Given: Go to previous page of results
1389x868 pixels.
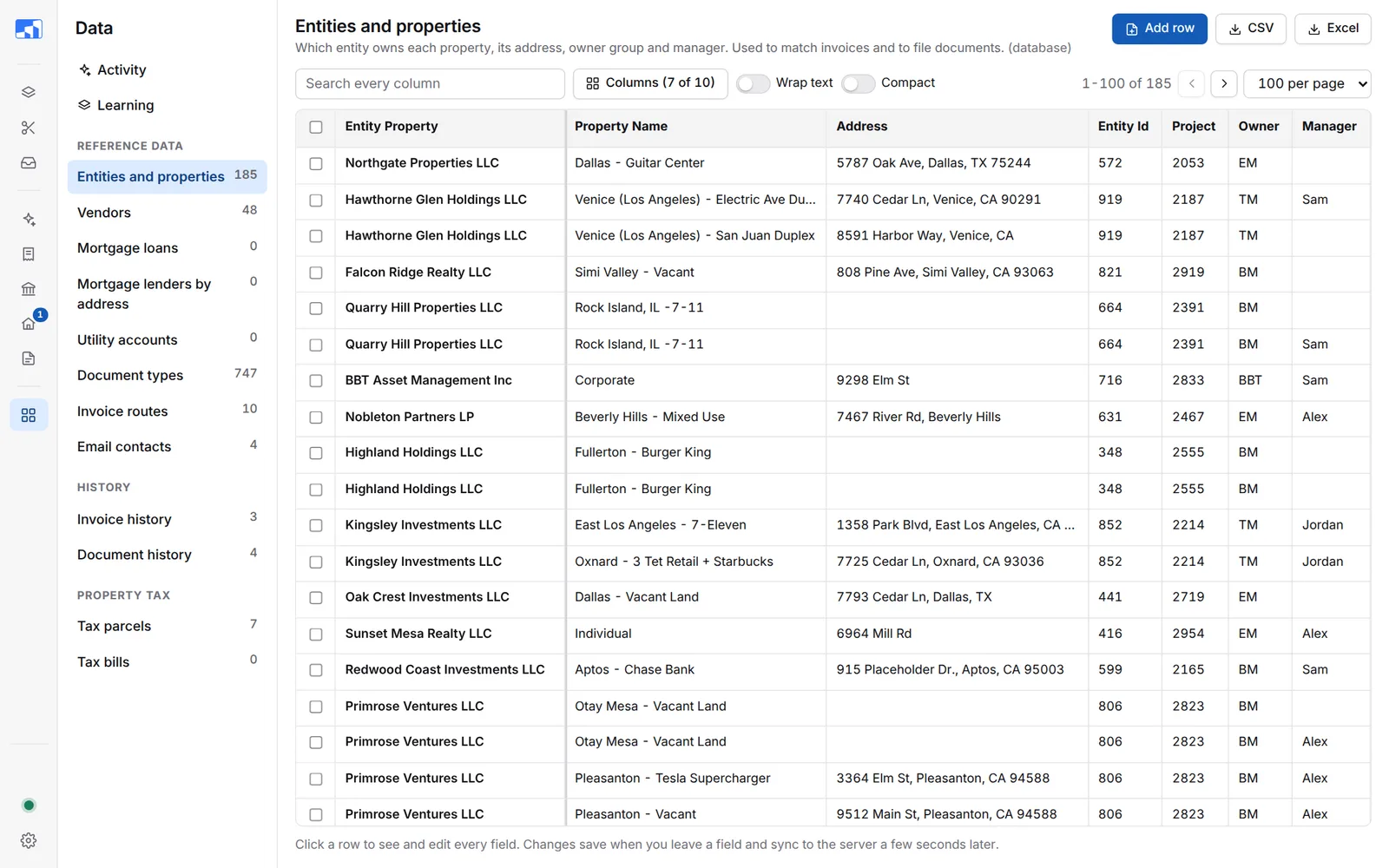Looking at the screenshot, I should [1192, 83].
